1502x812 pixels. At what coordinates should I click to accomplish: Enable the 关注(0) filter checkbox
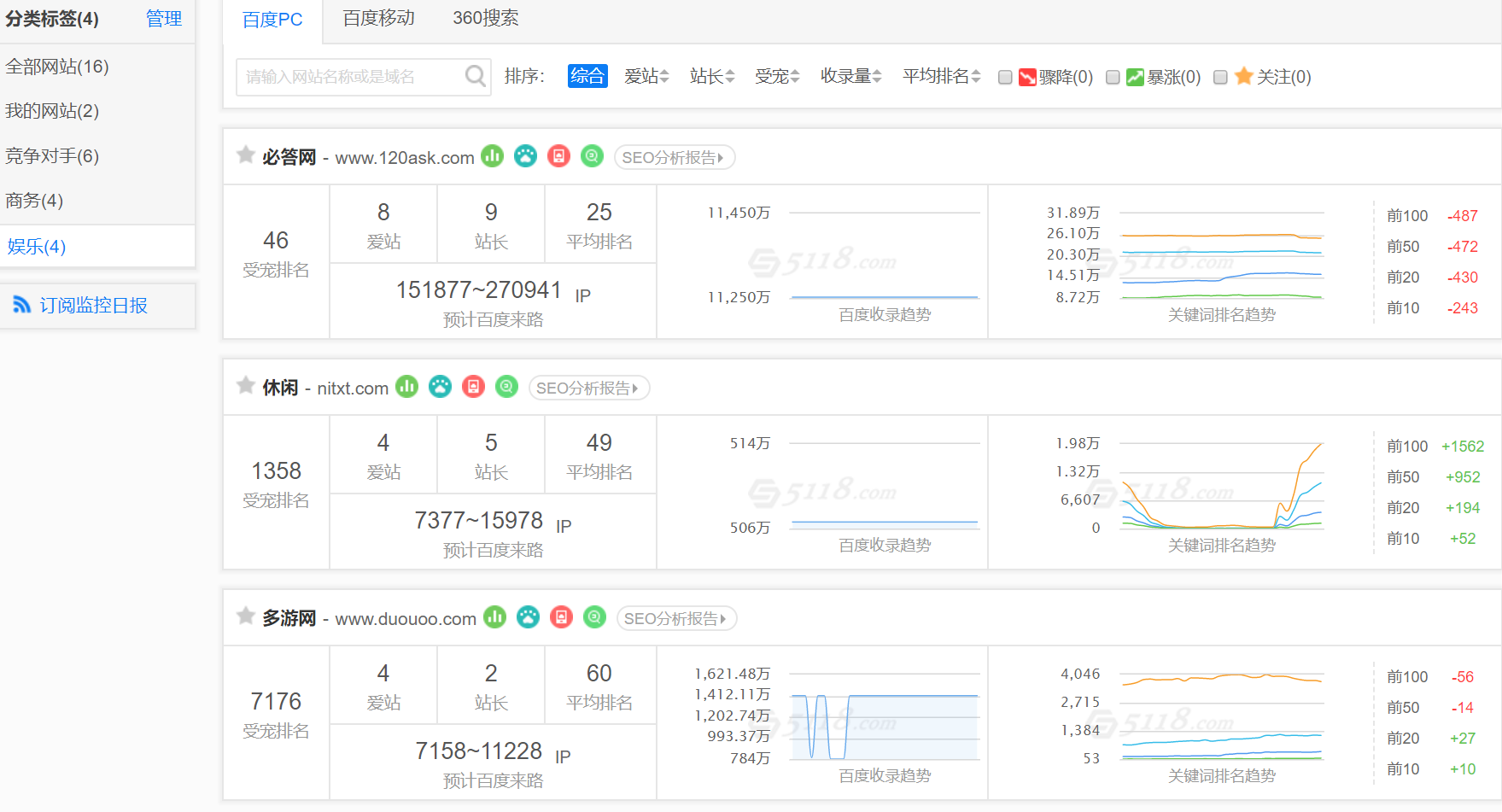coord(1220,77)
